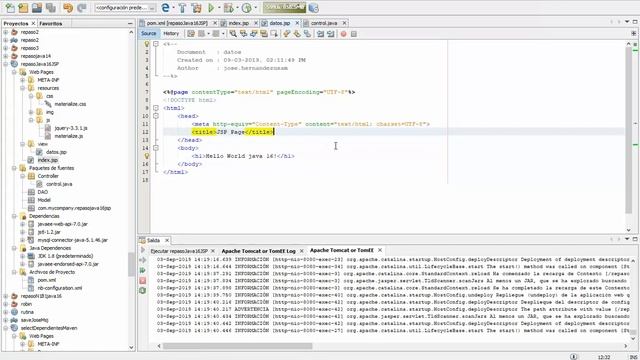The image size is (640, 360).
Task: Select pom.xml under Archivos de Proyecto
Action: [x=47, y=280]
